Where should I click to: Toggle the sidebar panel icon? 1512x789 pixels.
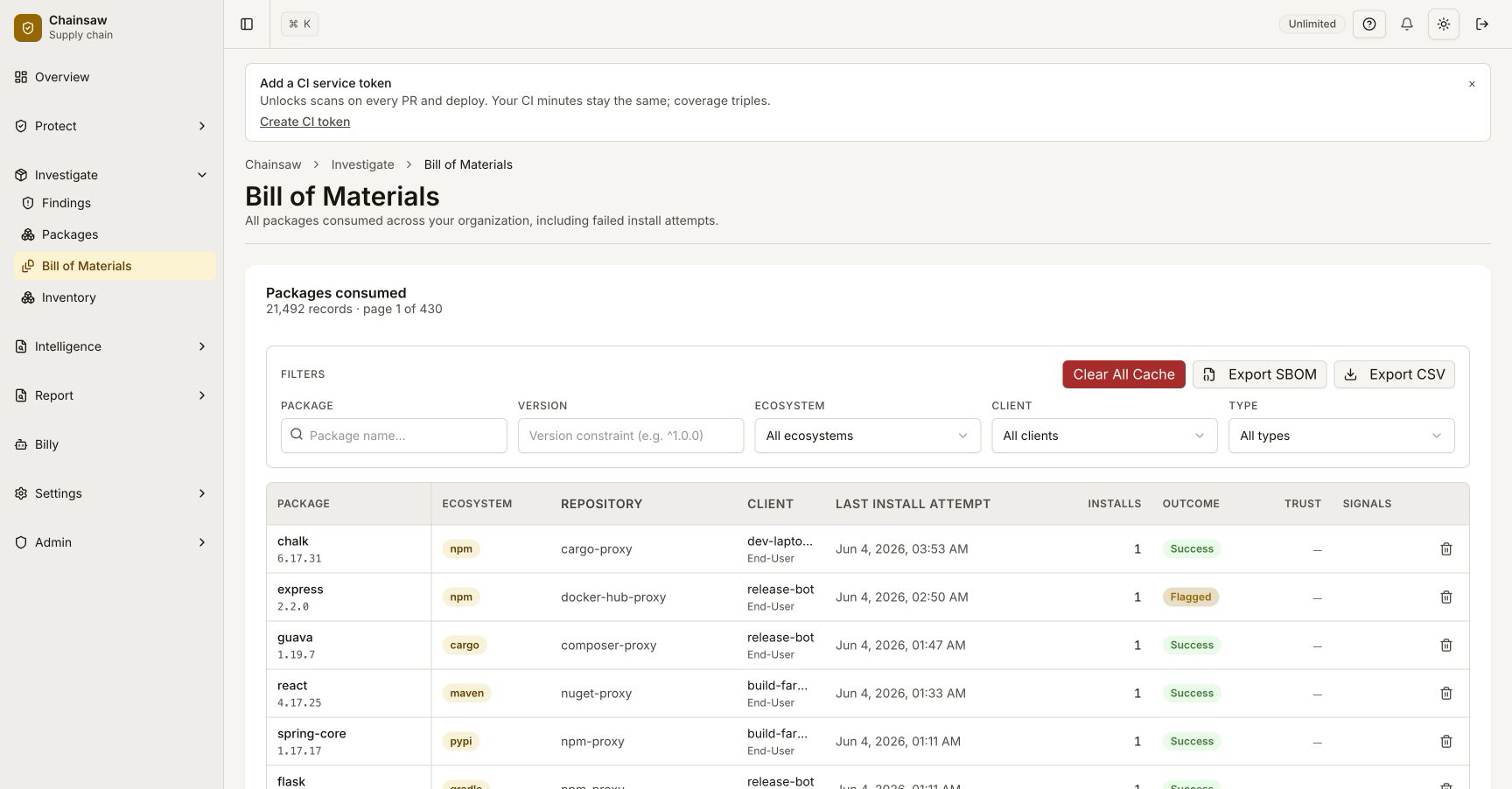pyautogui.click(x=247, y=24)
